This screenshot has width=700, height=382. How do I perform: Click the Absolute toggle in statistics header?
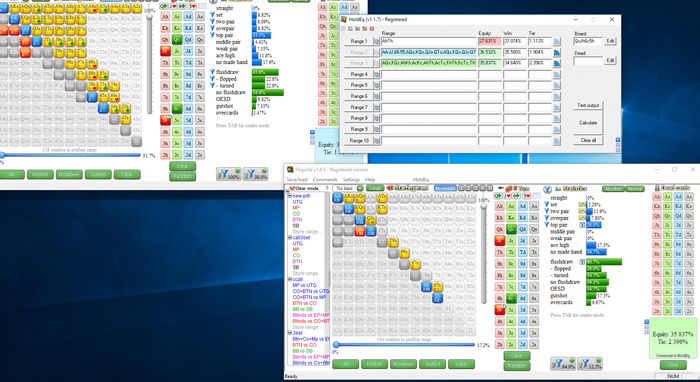pyautogui.click(x=613, y=189)
